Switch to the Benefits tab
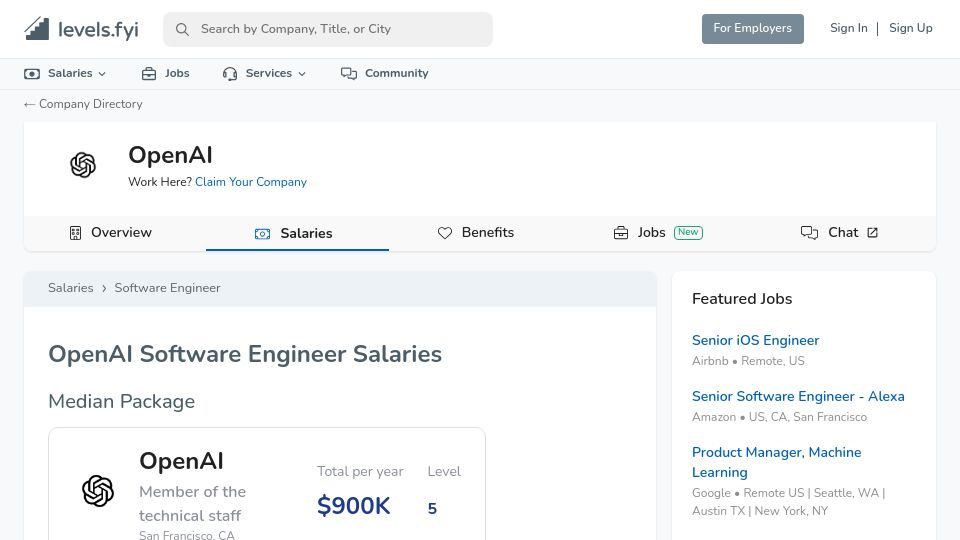The width and height of the screenshot is (960, 540). pos(476,233)
